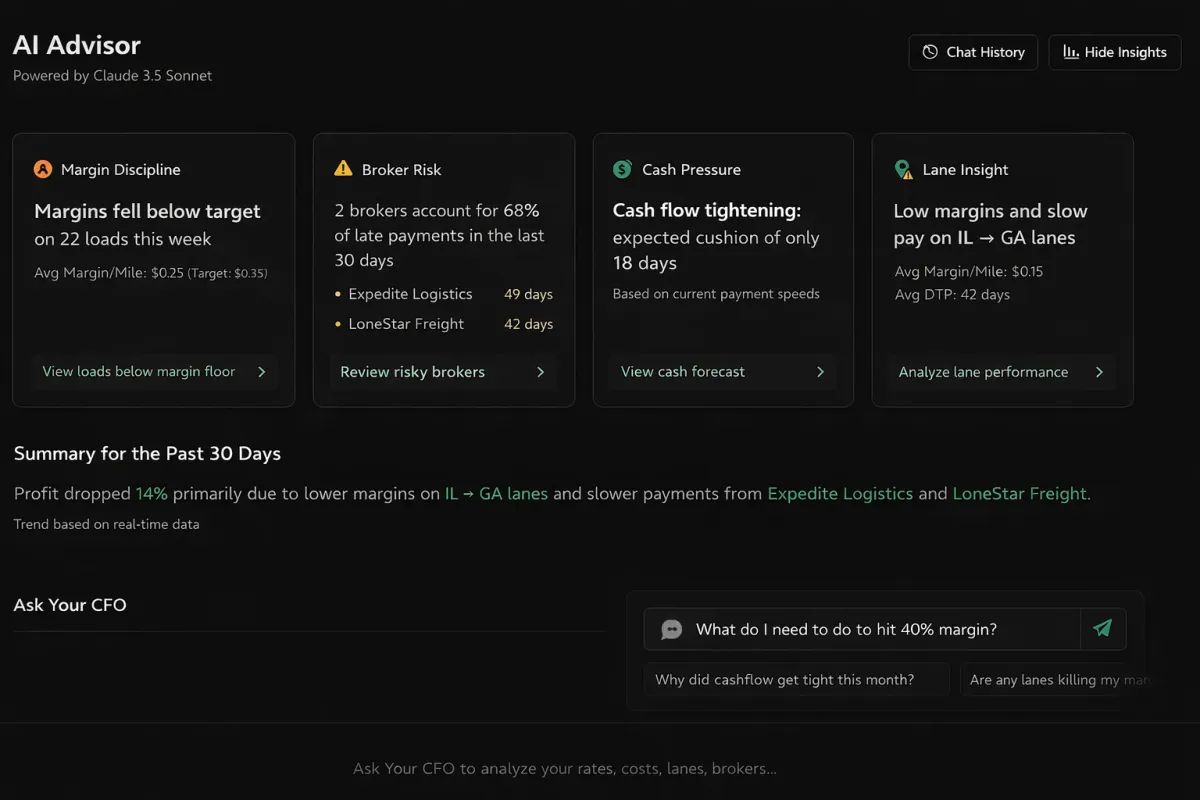
Task: Open the LoneStar Freight summary link
Action: (1021, 493)
